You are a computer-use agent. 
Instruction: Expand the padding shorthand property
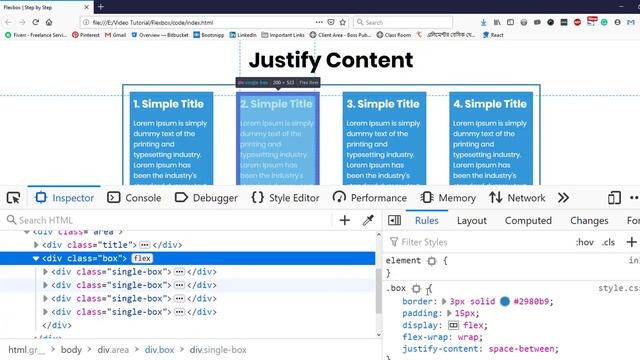(x=449, y=313)
